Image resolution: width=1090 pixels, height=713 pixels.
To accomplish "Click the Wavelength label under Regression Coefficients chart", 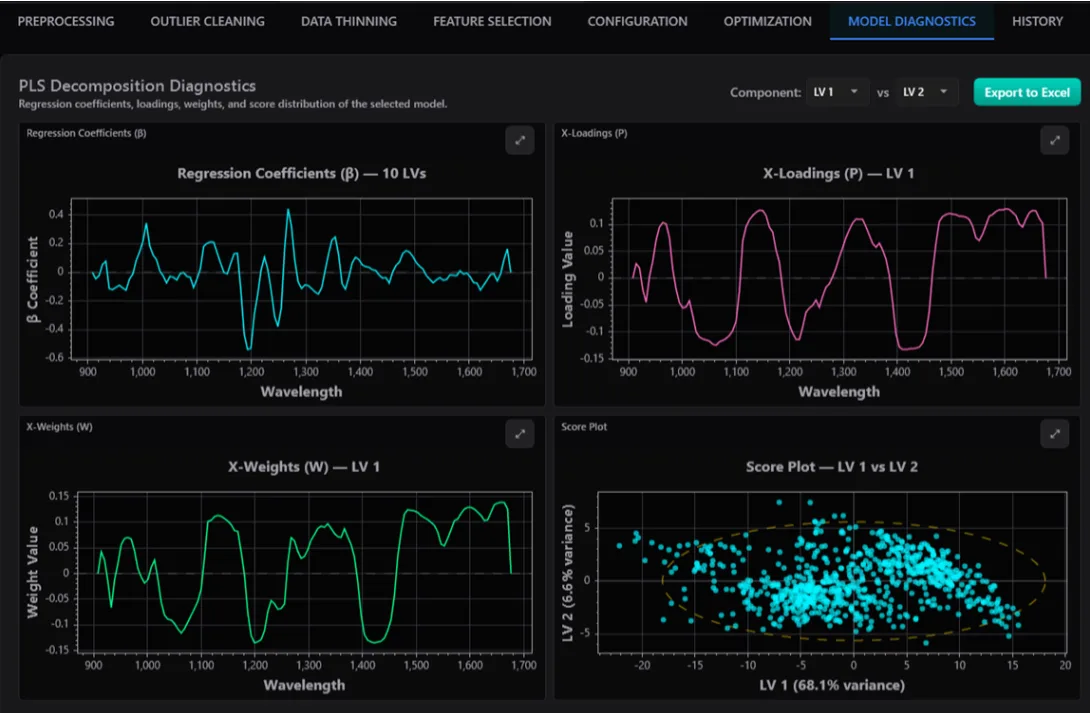I will (x=301, y=392).
